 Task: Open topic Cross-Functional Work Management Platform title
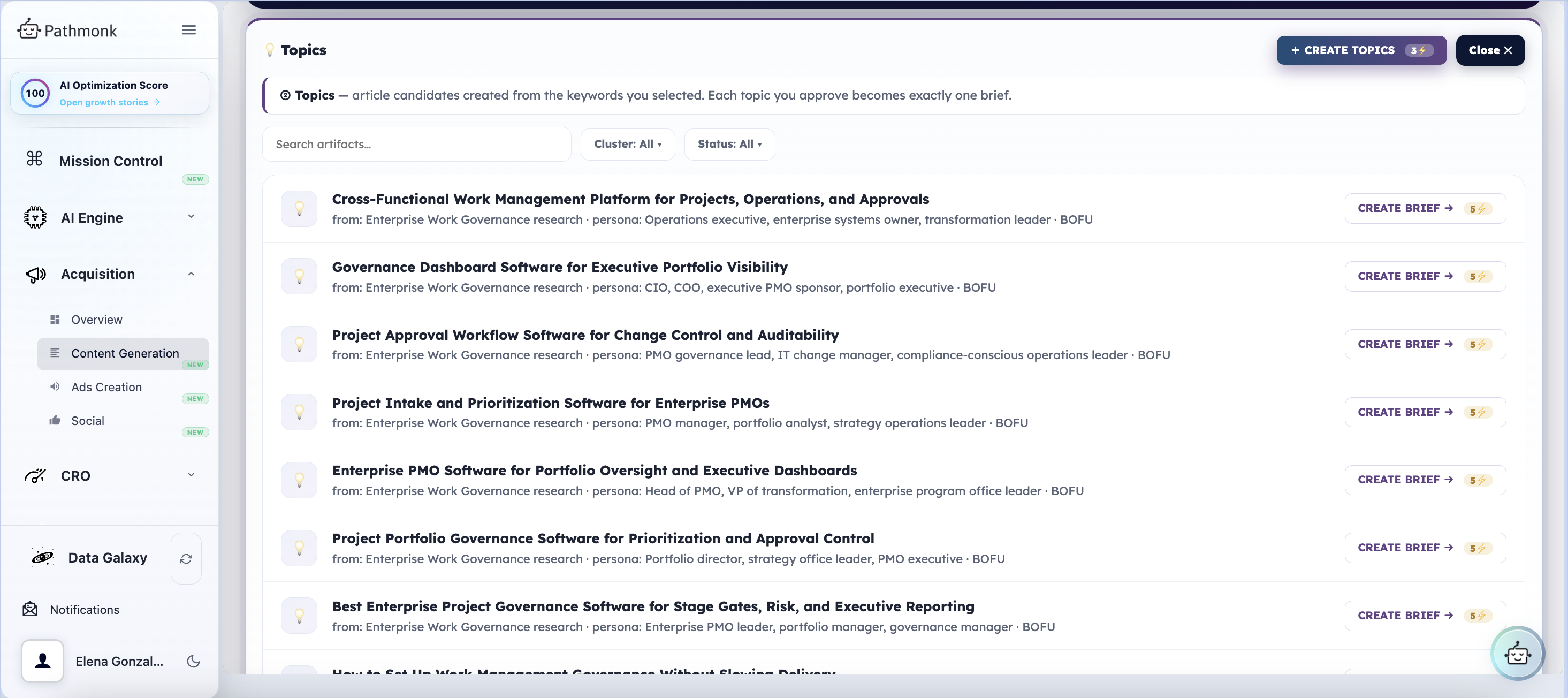(630, 199)
